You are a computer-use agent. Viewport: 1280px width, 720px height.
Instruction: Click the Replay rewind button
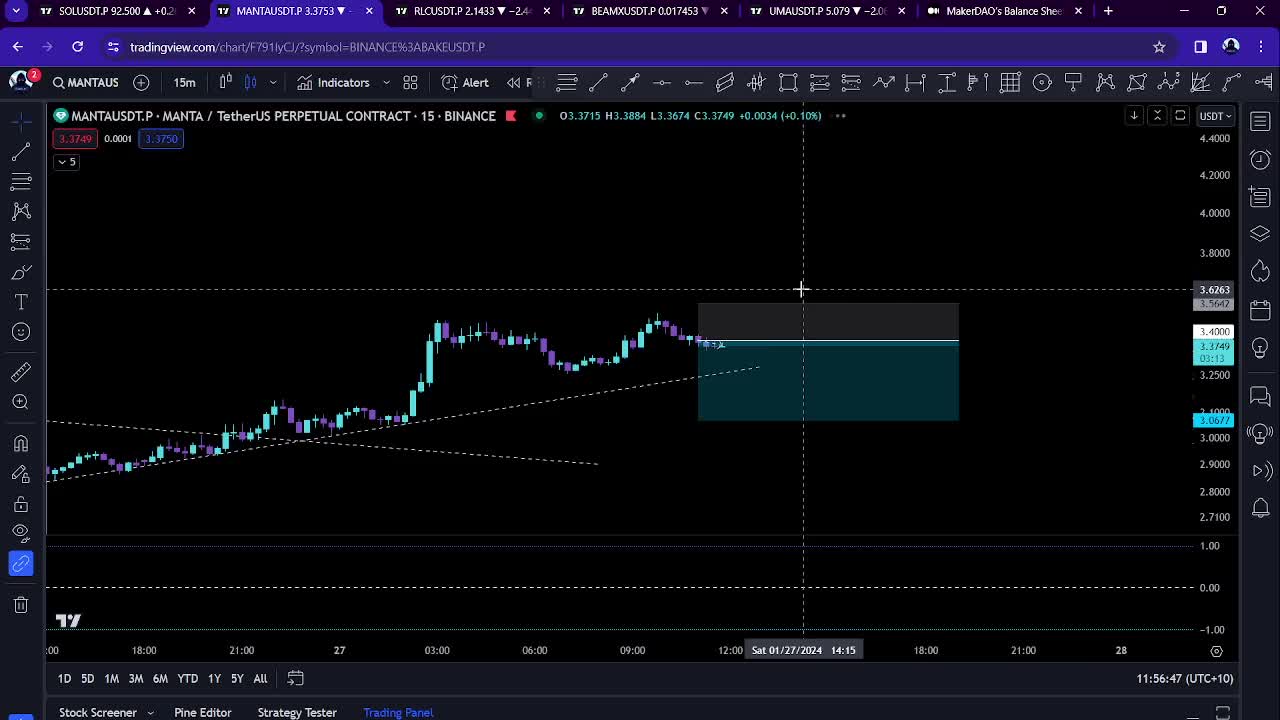(x=513, y=82)
